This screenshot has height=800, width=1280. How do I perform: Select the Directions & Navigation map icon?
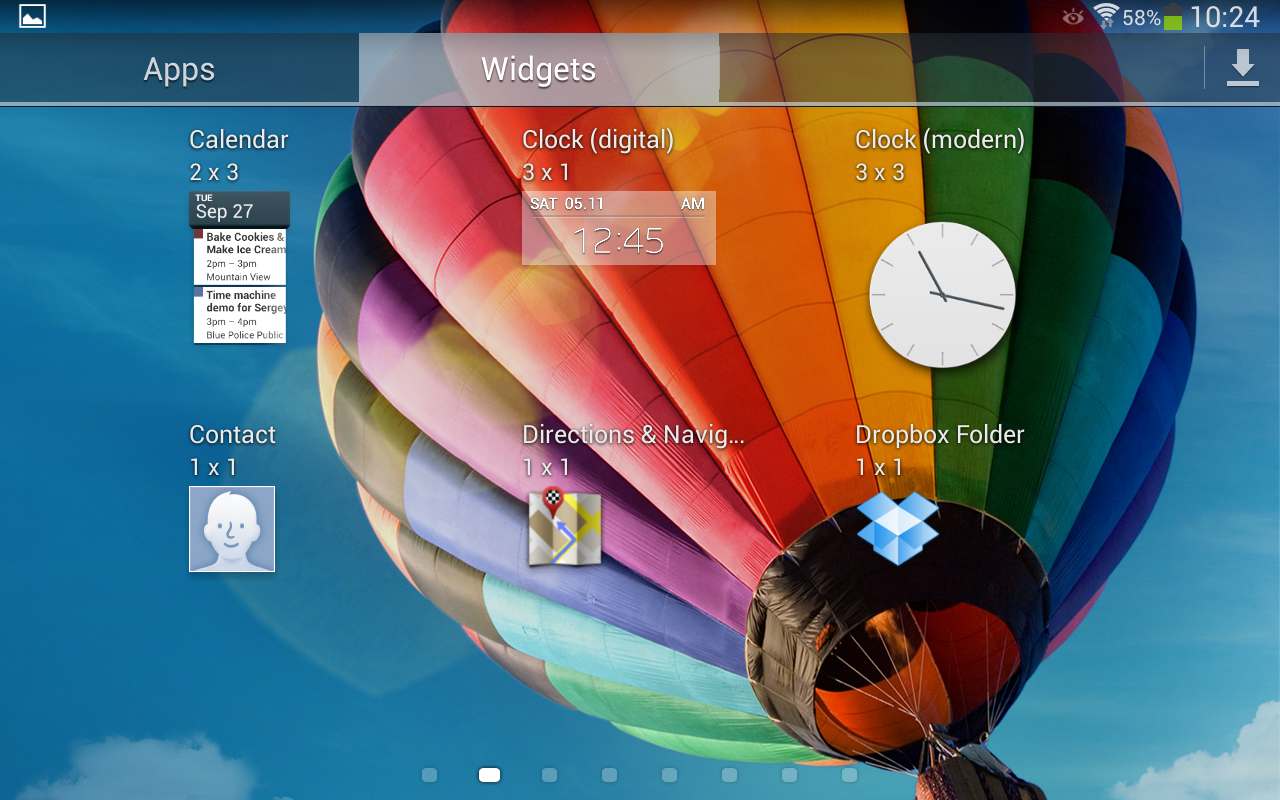coord(564,527)
